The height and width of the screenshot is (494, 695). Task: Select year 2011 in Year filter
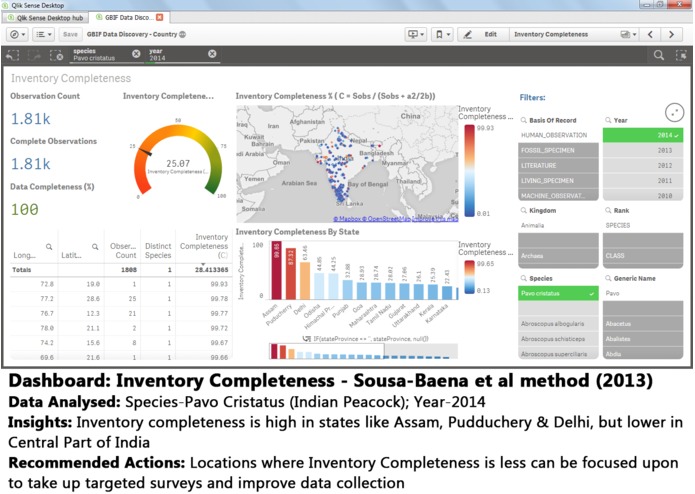tap(643, 180)
